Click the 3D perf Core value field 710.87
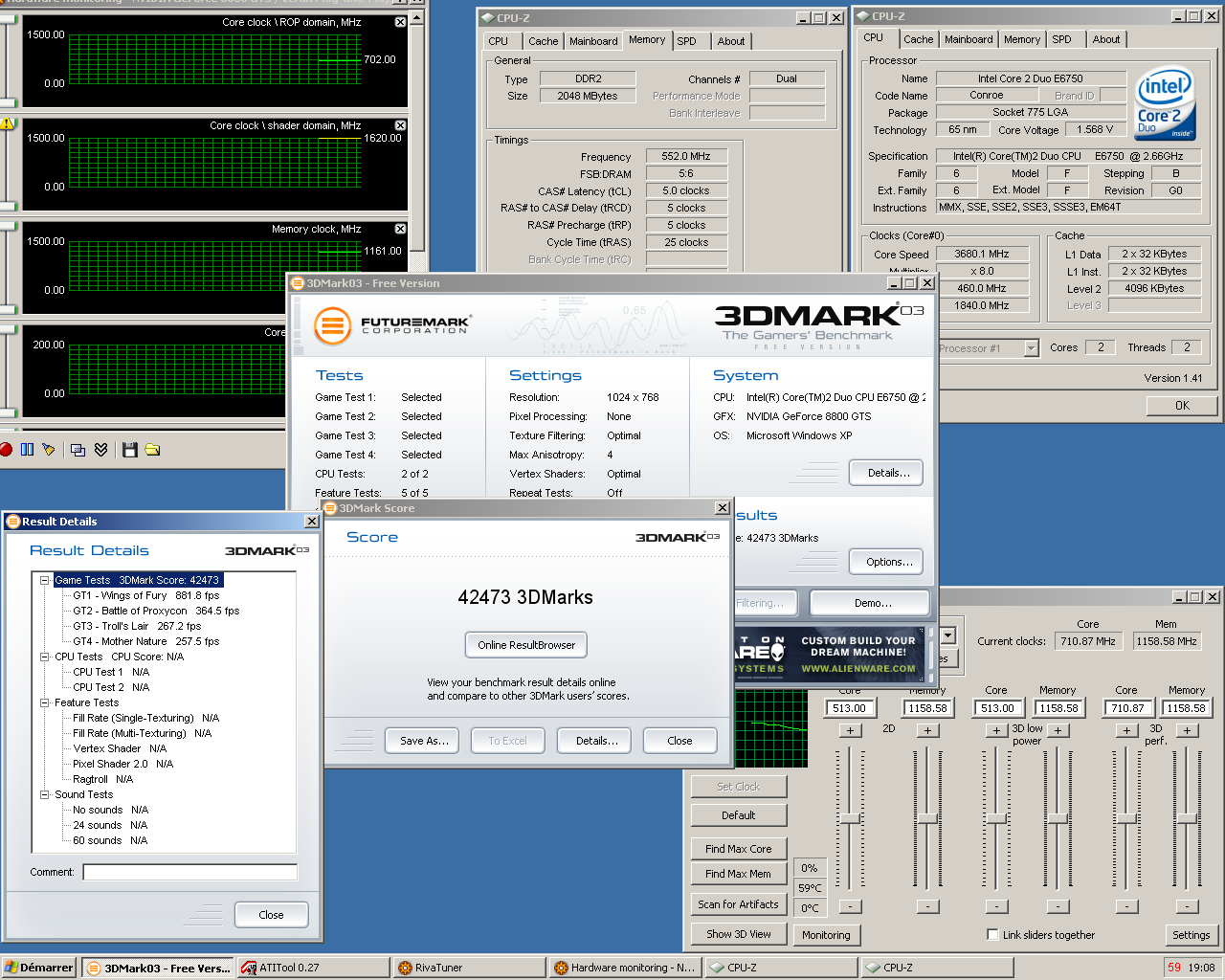Image resolution: width=1225 pixels, height=980 pixels. [1127, 708]
